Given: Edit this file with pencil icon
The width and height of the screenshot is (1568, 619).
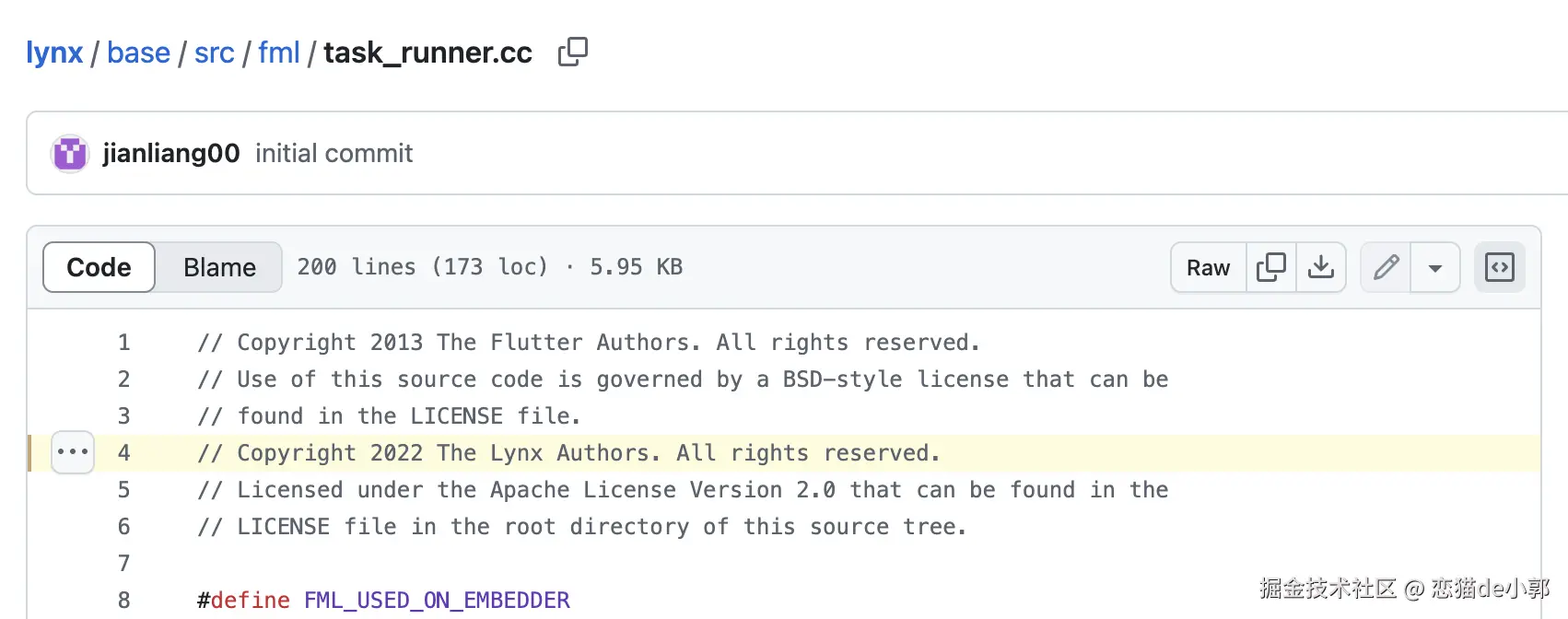Looking at the screenshot, I should click(1386, 267).
